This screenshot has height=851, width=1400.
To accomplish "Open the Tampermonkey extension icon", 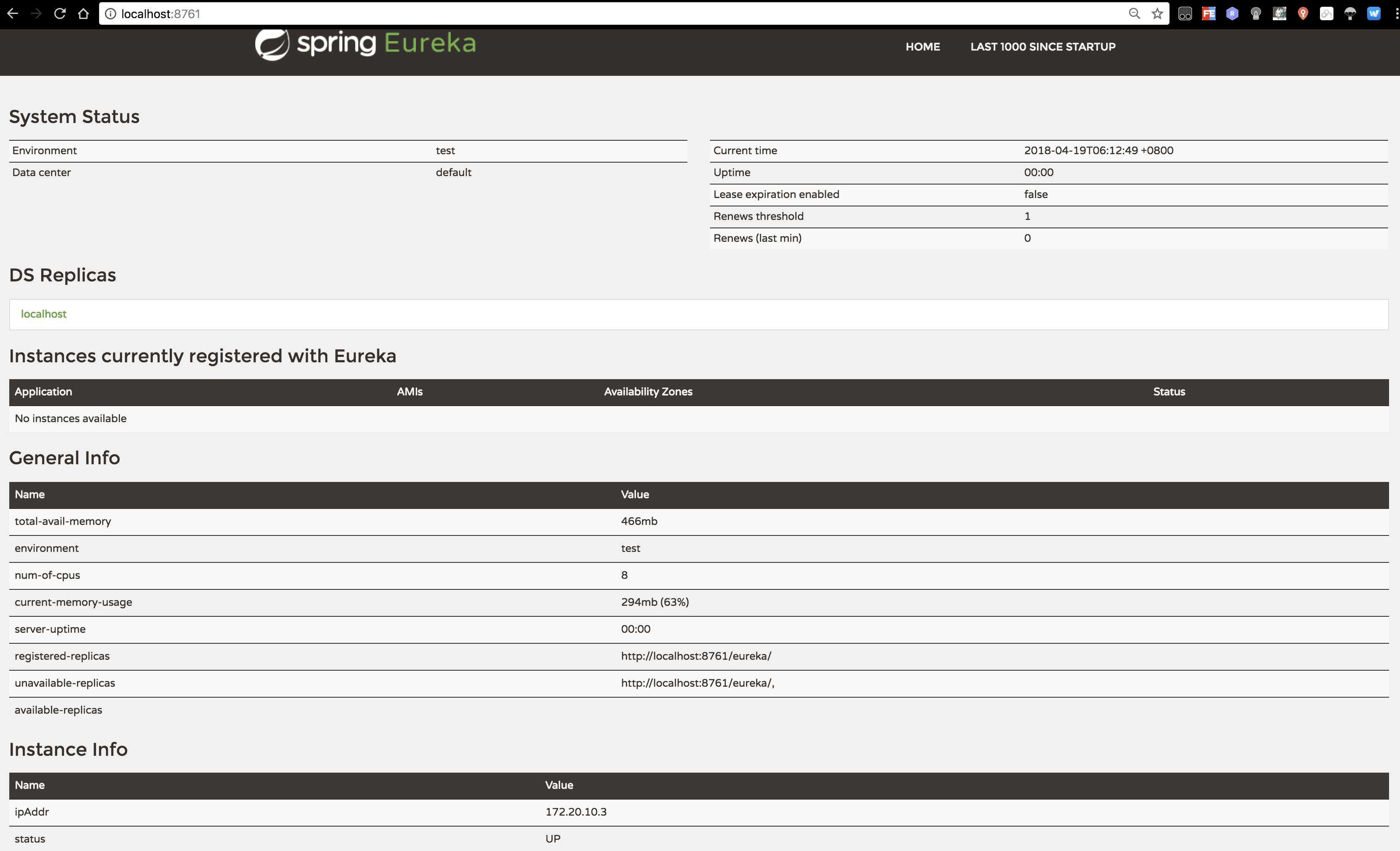I will coord(1185,13).
